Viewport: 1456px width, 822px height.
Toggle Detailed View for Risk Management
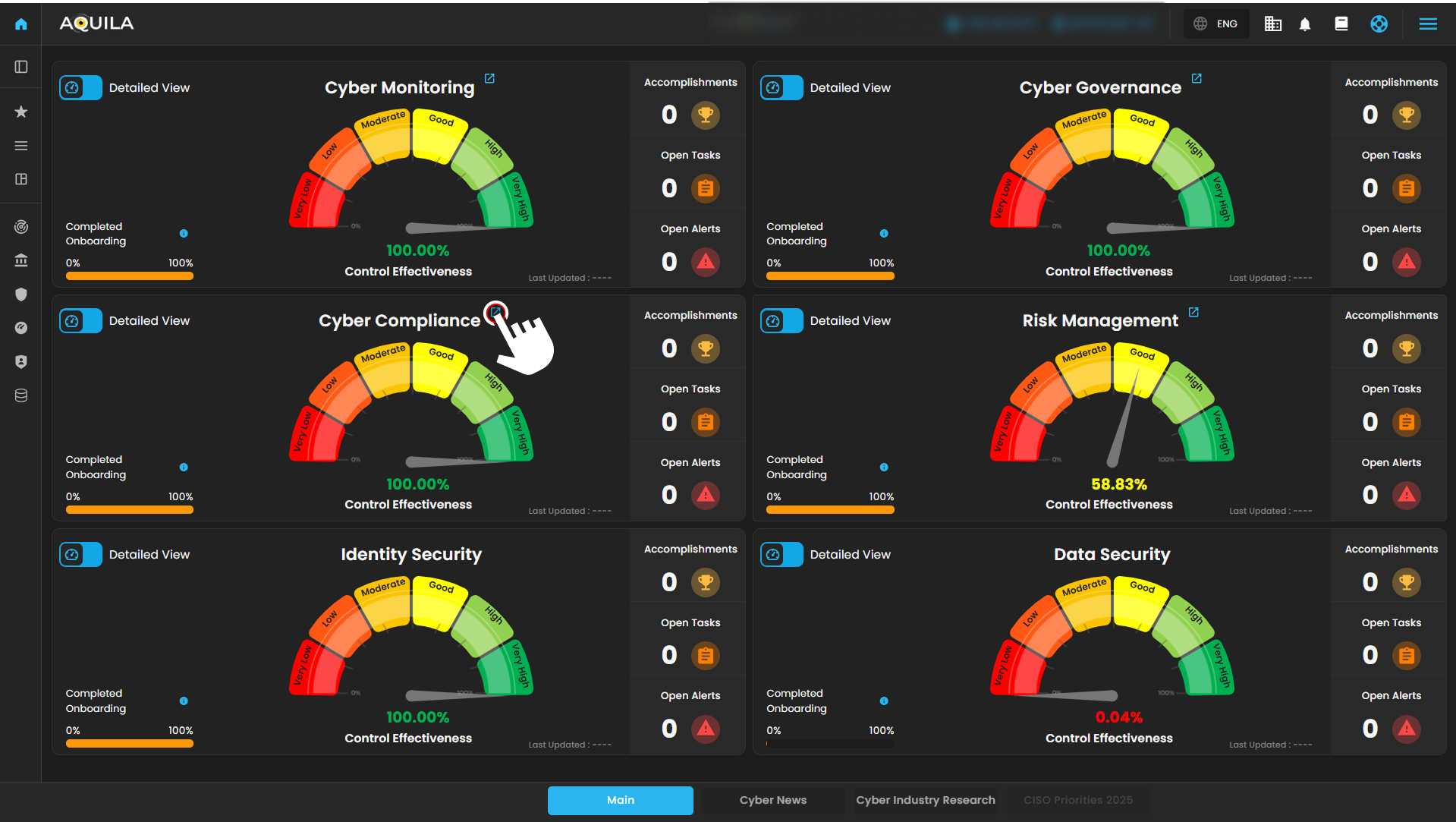pyautogui.click(x=781, y=321)
